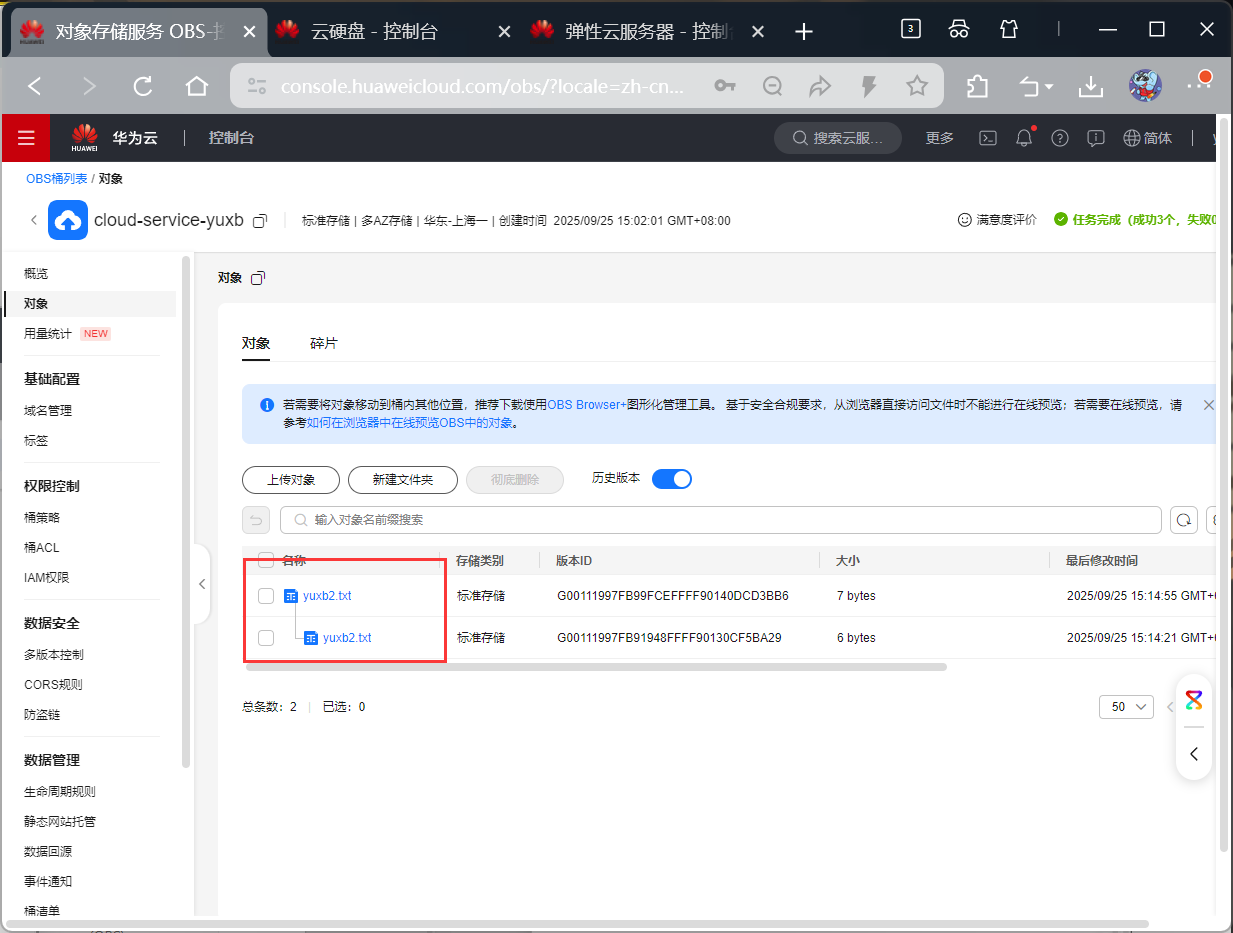Close the blue info banner
This screenshot has width=1233, height=933.
click(x=1208, y=405)
